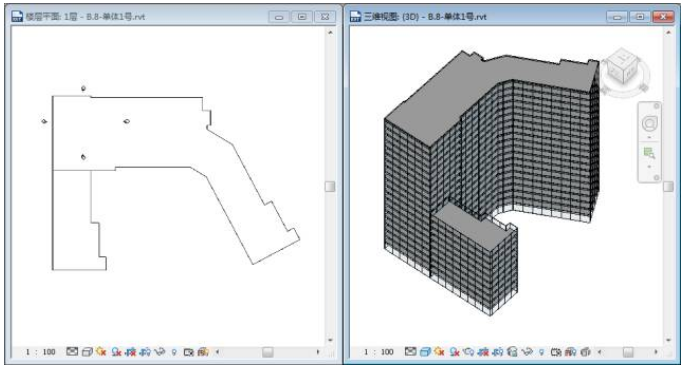This screenshot has width=698, height=368.
Task: Open Visual Style in floor plan view bar
Action: pyautogui.click(x=87, y=352)
